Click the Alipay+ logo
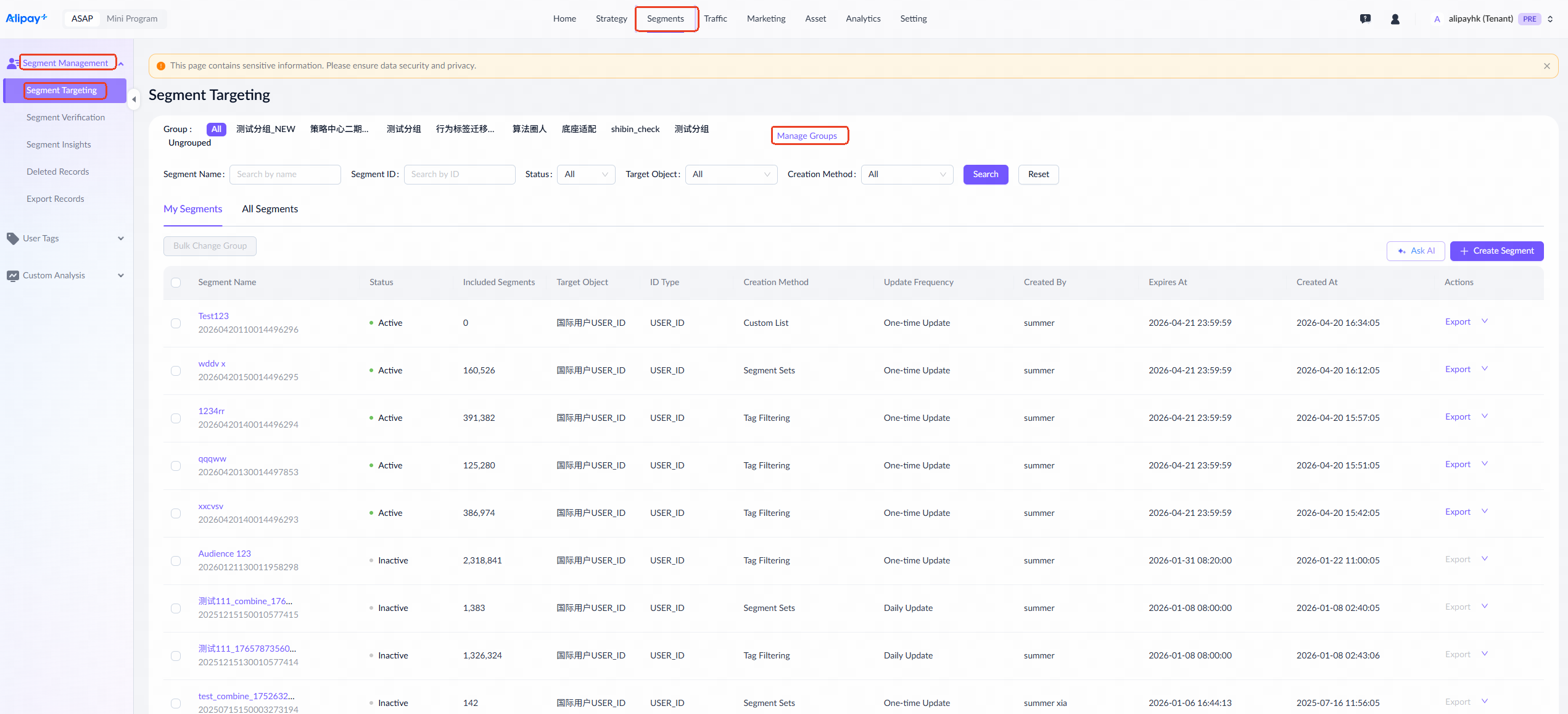This screenshot has width=1568, height=714. [26, 19]
